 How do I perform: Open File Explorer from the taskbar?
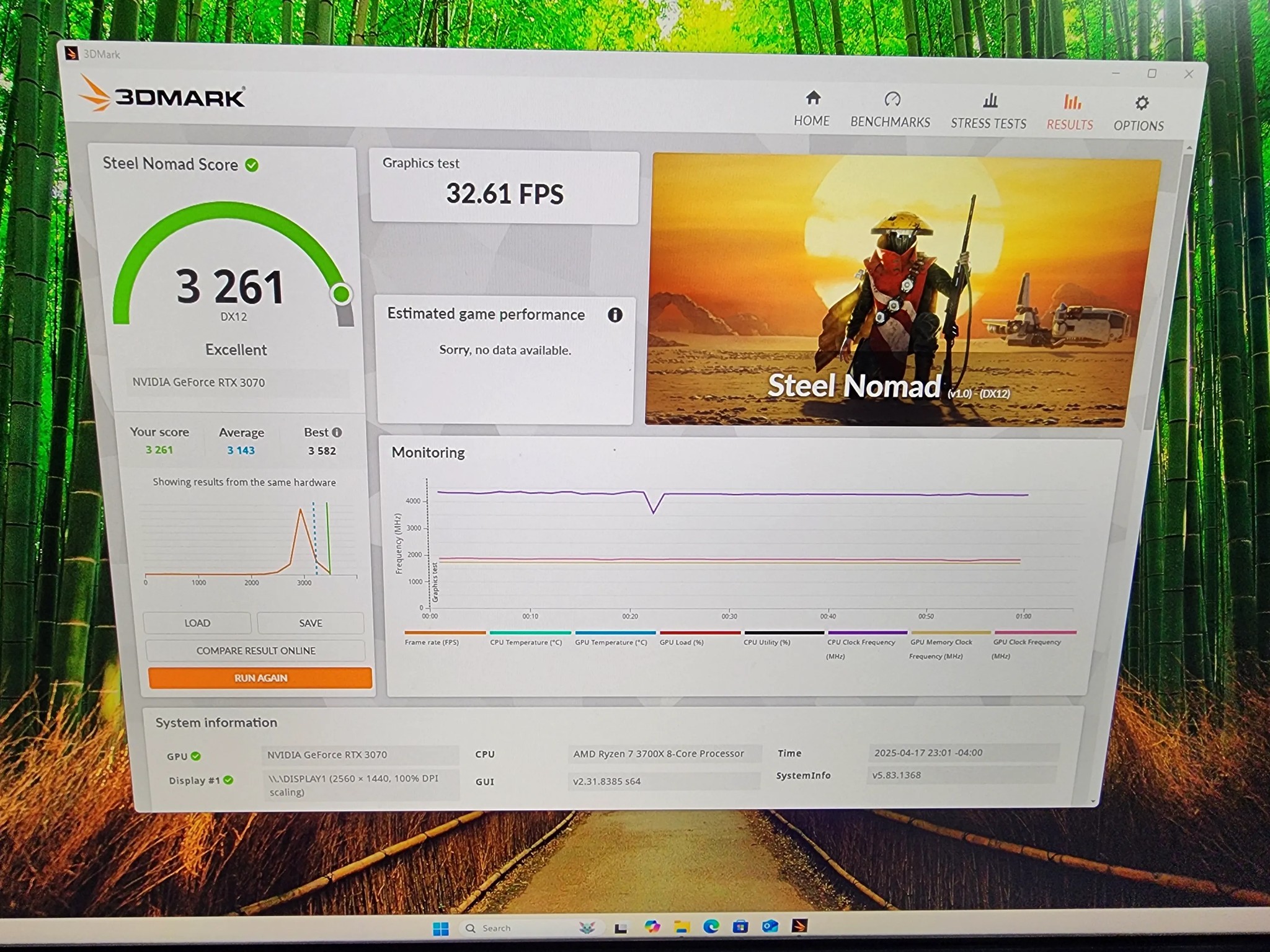[x=682, y=927]
